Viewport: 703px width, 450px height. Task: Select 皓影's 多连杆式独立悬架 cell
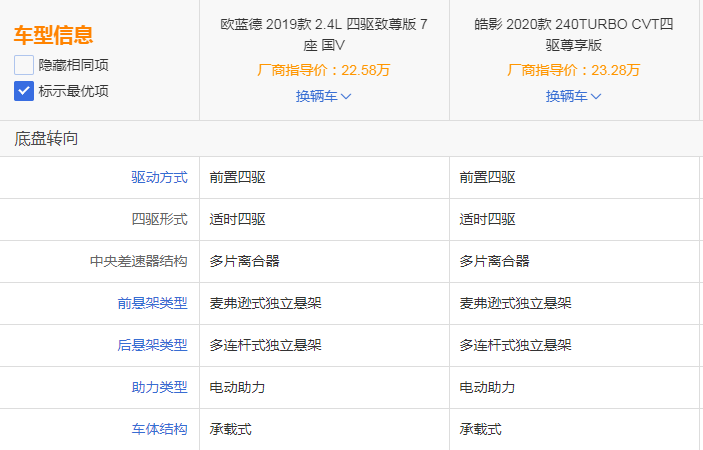pyautogui.click(x=515, y=345)
